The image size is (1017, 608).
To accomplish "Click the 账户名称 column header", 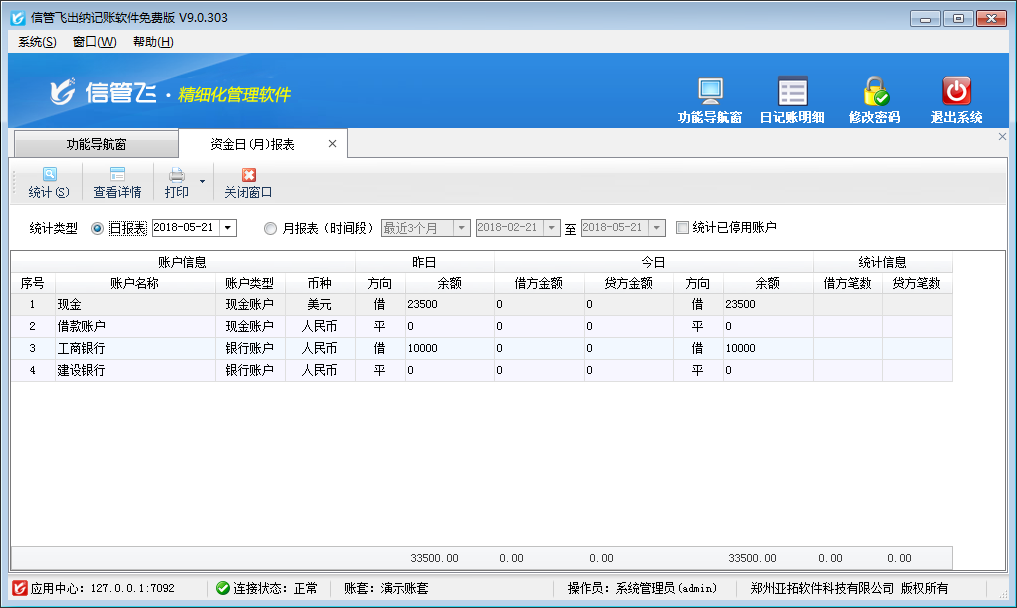I will (135, 283).
